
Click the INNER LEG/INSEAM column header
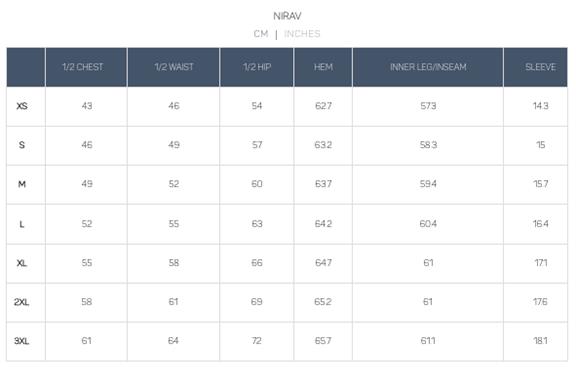tap(428, 67)
